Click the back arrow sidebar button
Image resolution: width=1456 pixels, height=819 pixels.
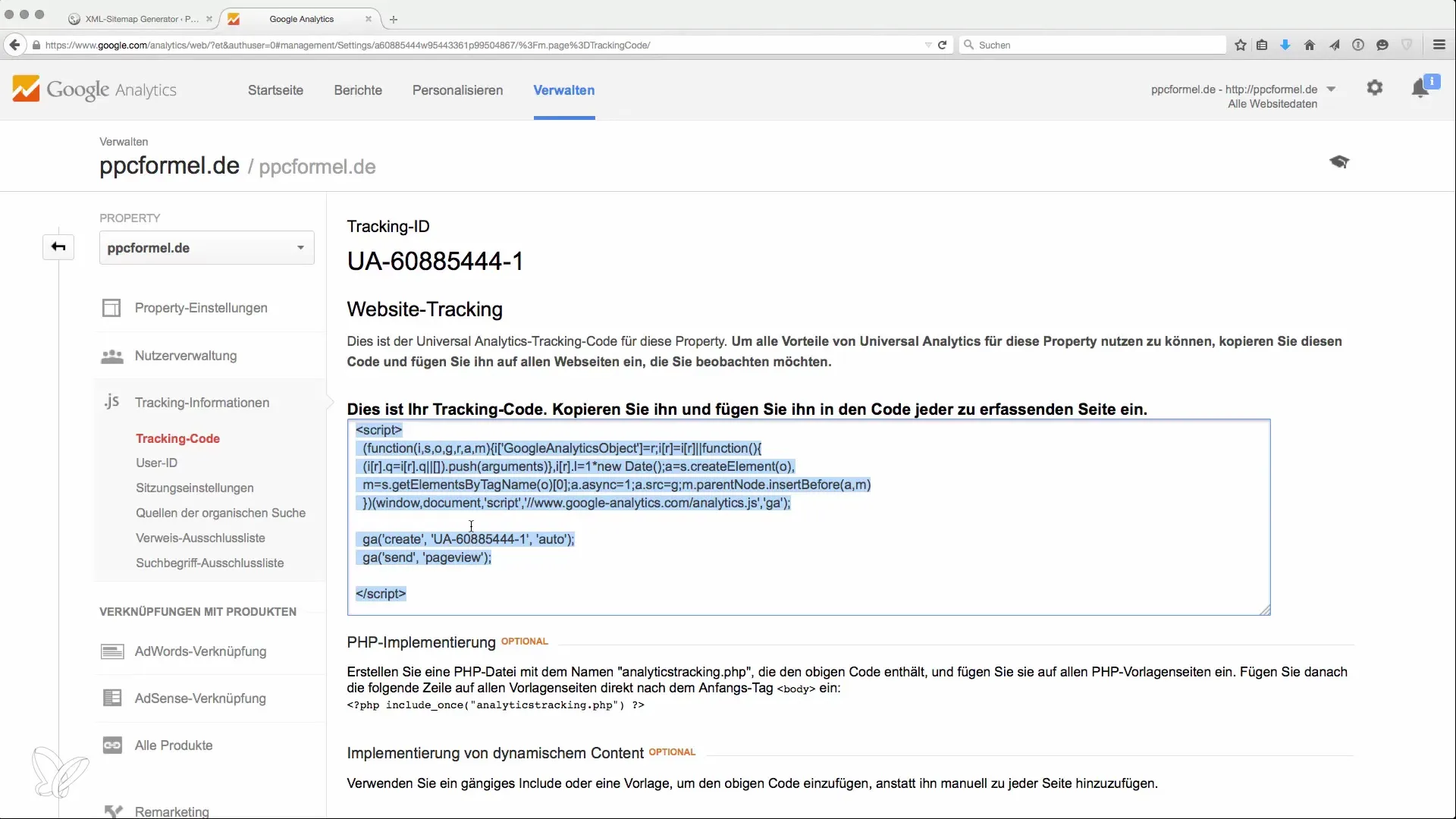pyautogui.click(x=58, y=247)
